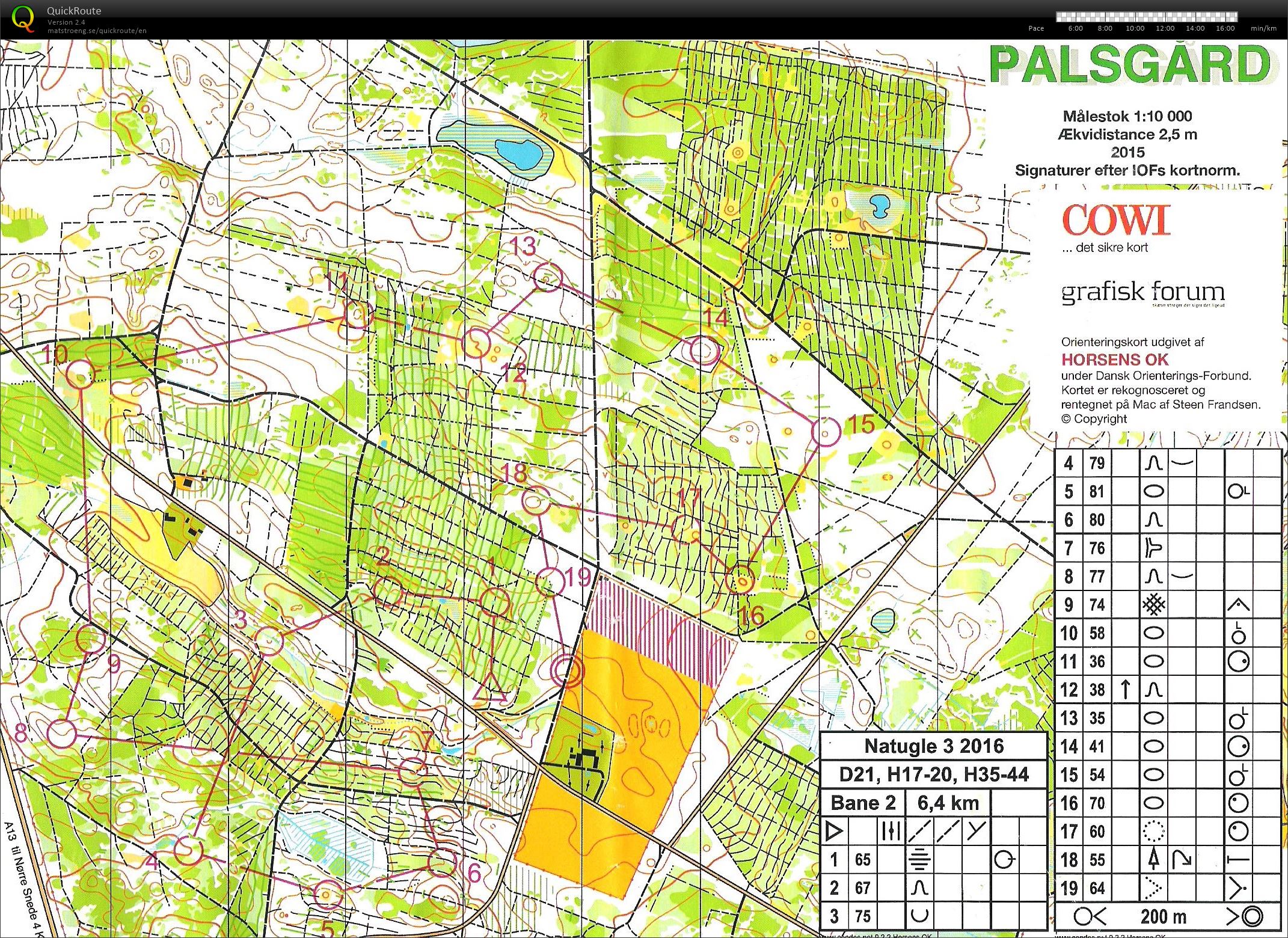Click the QuickRoute title text
This screenshot has height=938, width=1288.
click(x=74, y=11)
